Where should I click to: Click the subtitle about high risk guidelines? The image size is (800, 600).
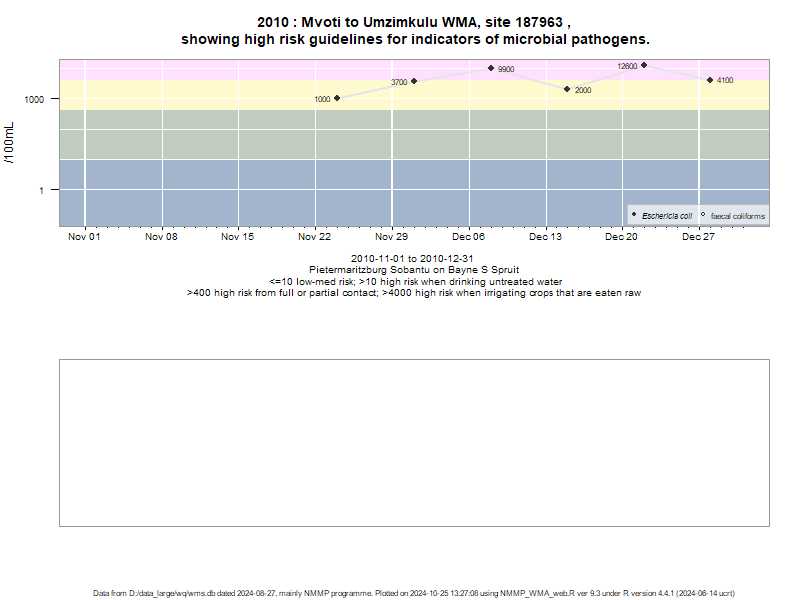[x=415, y=39]
